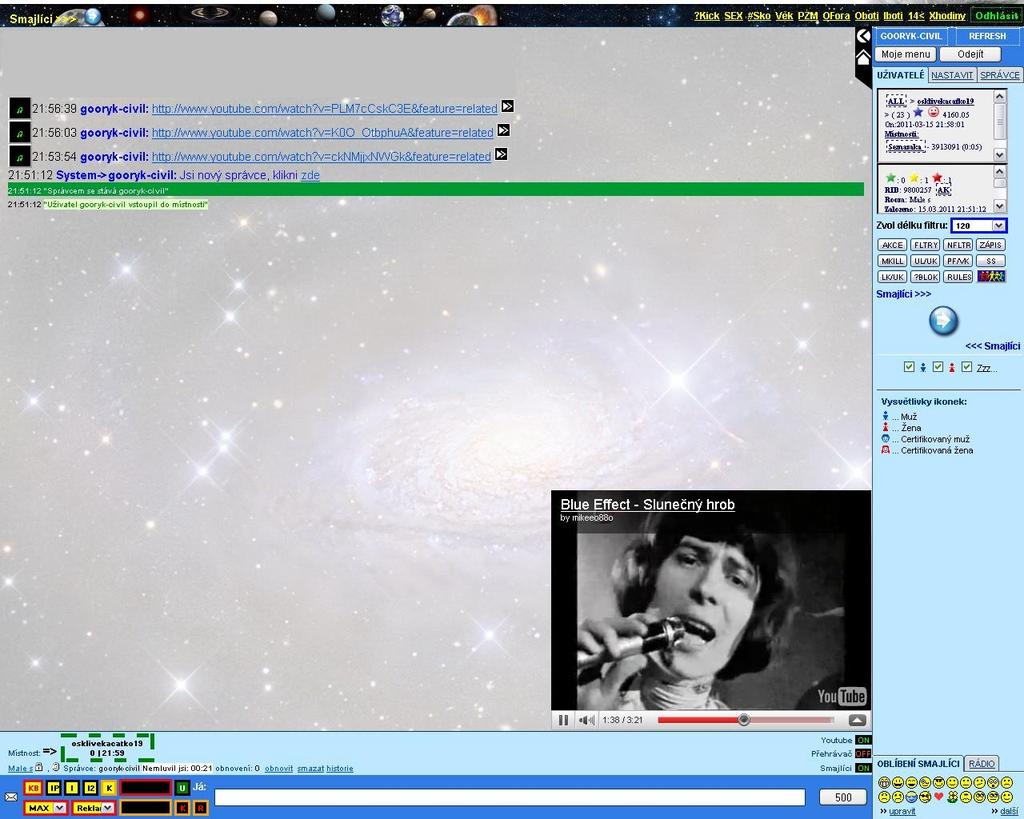This screenshot has width=1024, height=819.
Task: Pause the Blue Effect video
Action: pos(563,720)
